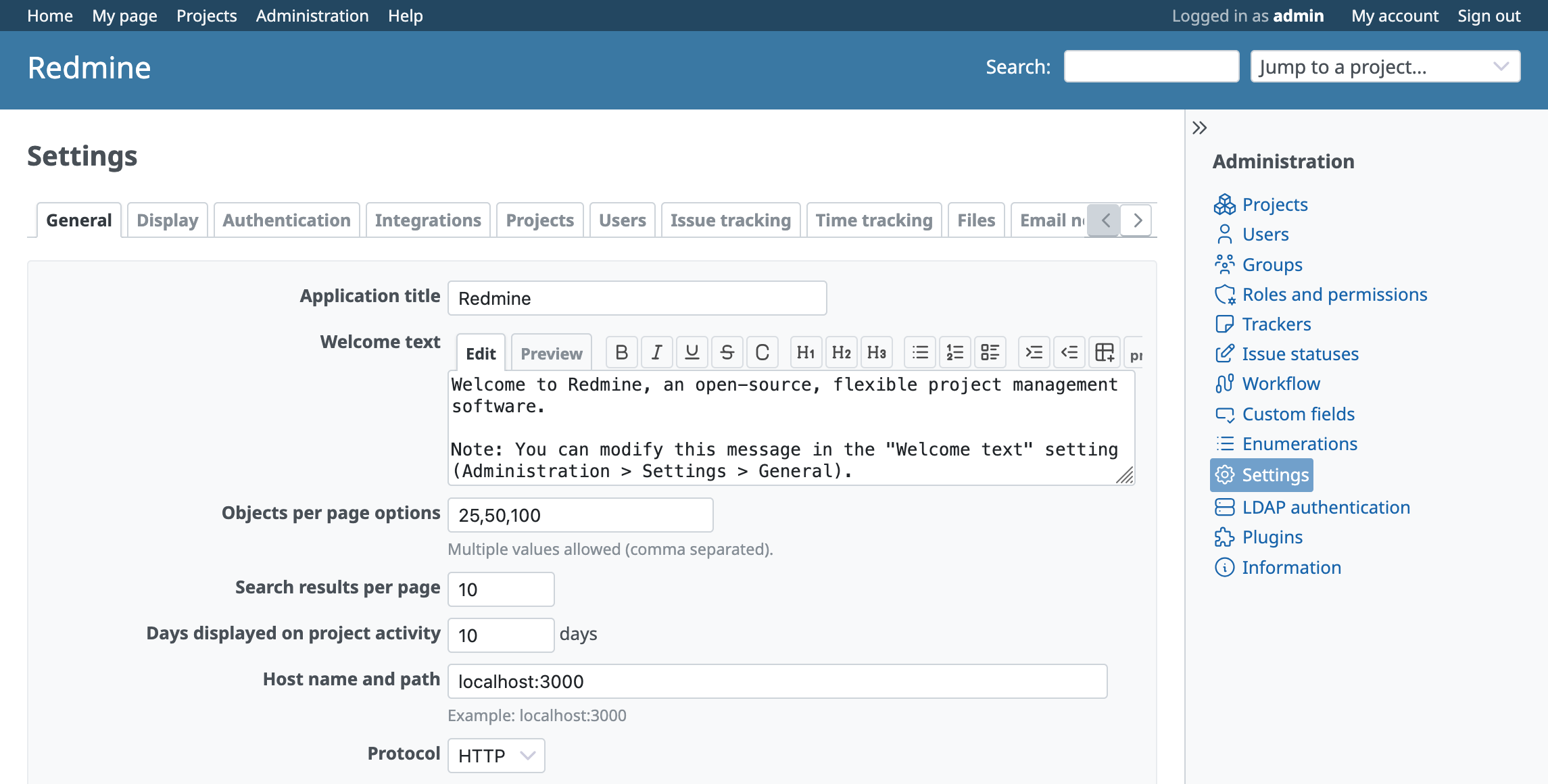Open Roles and permissions in the sidebar
The height and width of the screenshot is (784, 1548).
click(1334, 295)
